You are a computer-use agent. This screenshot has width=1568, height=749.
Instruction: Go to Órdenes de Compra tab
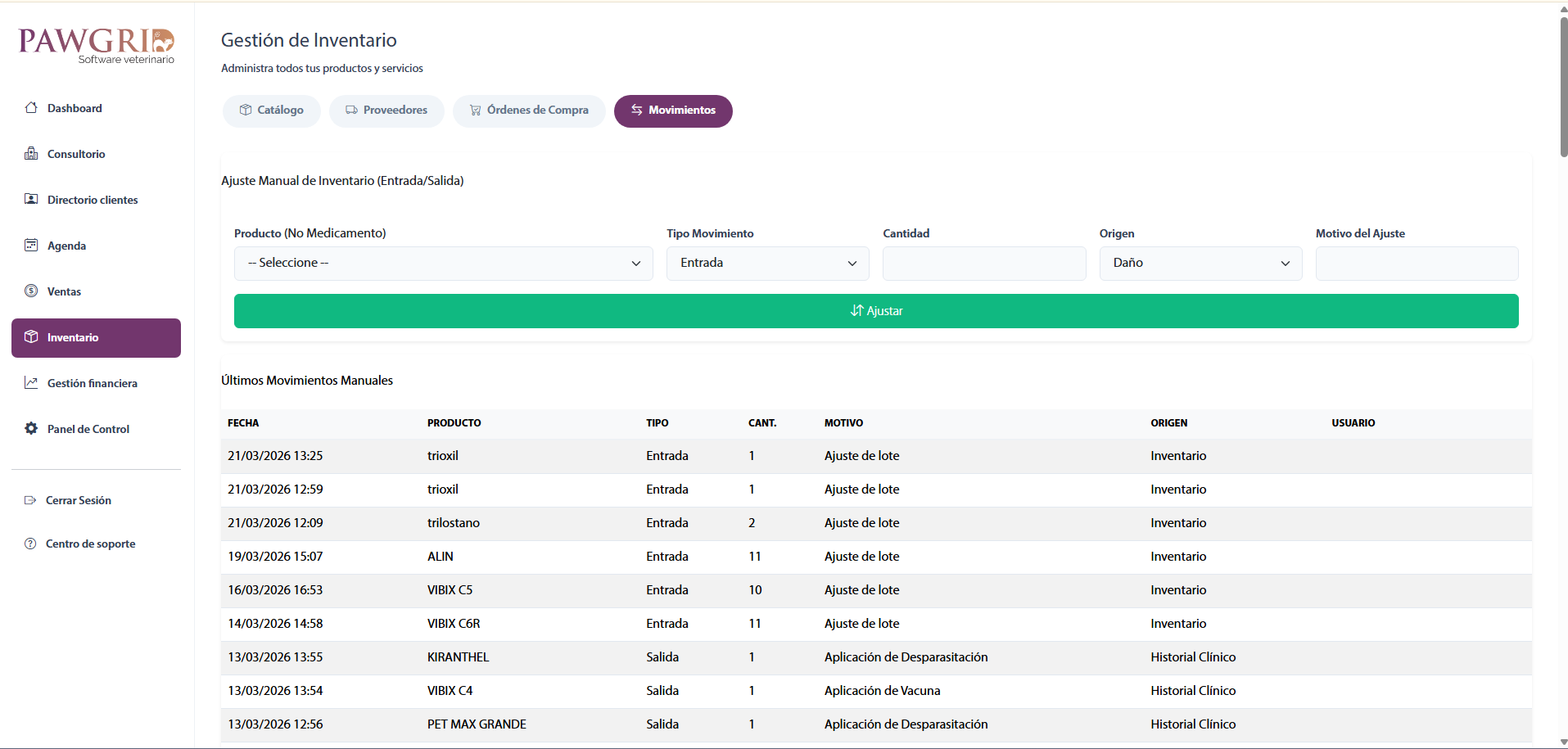click(x=529, y=111)
